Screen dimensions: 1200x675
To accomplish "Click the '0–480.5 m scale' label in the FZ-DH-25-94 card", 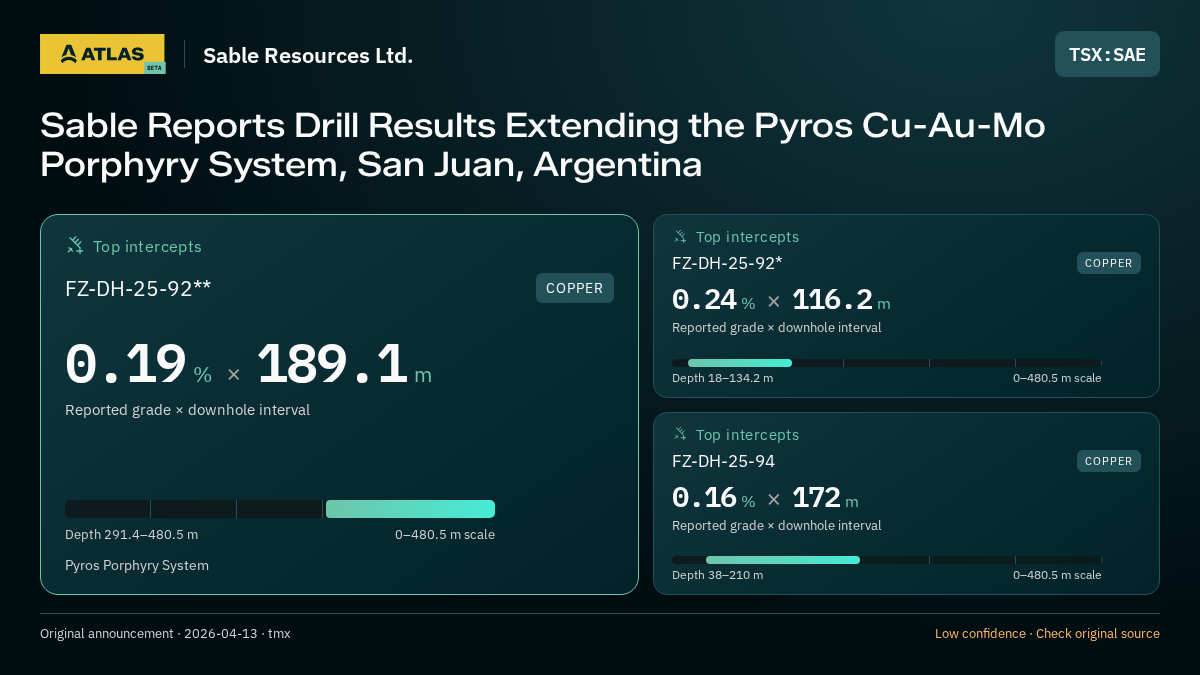I will point(1057,575).
